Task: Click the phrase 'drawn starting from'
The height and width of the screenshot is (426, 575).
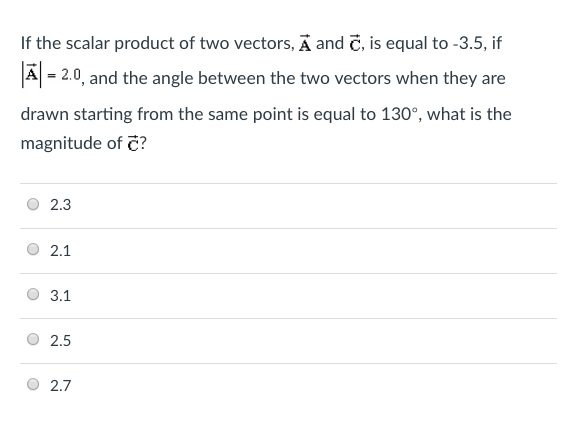Action: tap(98, 114)
